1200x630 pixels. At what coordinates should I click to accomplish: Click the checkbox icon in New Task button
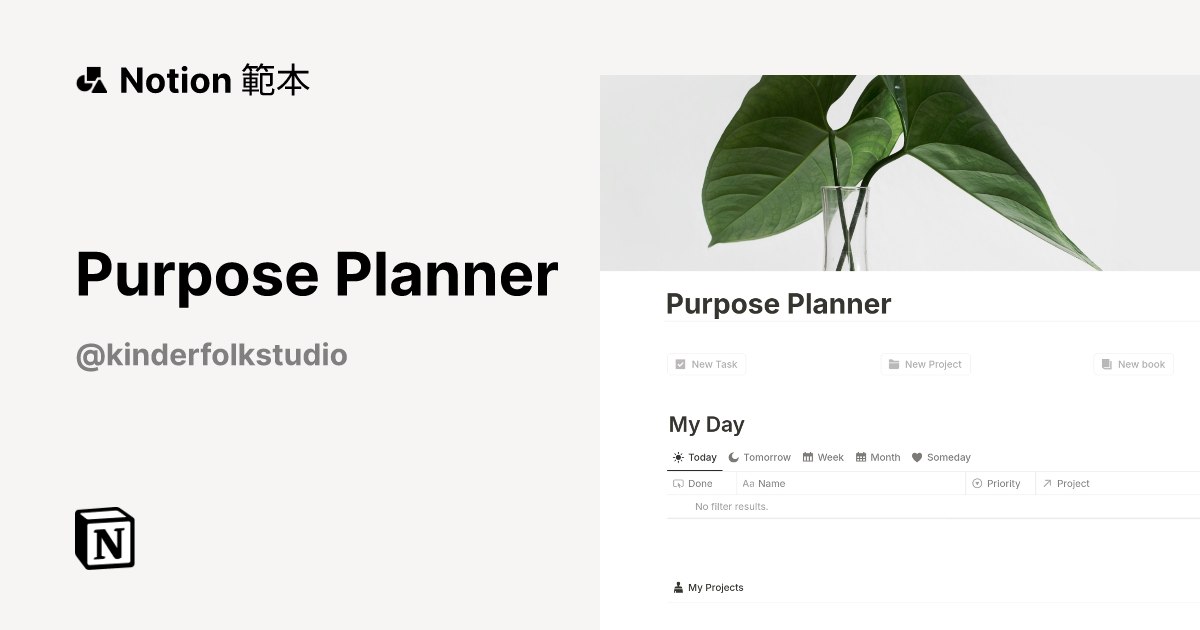click(680, 363)
